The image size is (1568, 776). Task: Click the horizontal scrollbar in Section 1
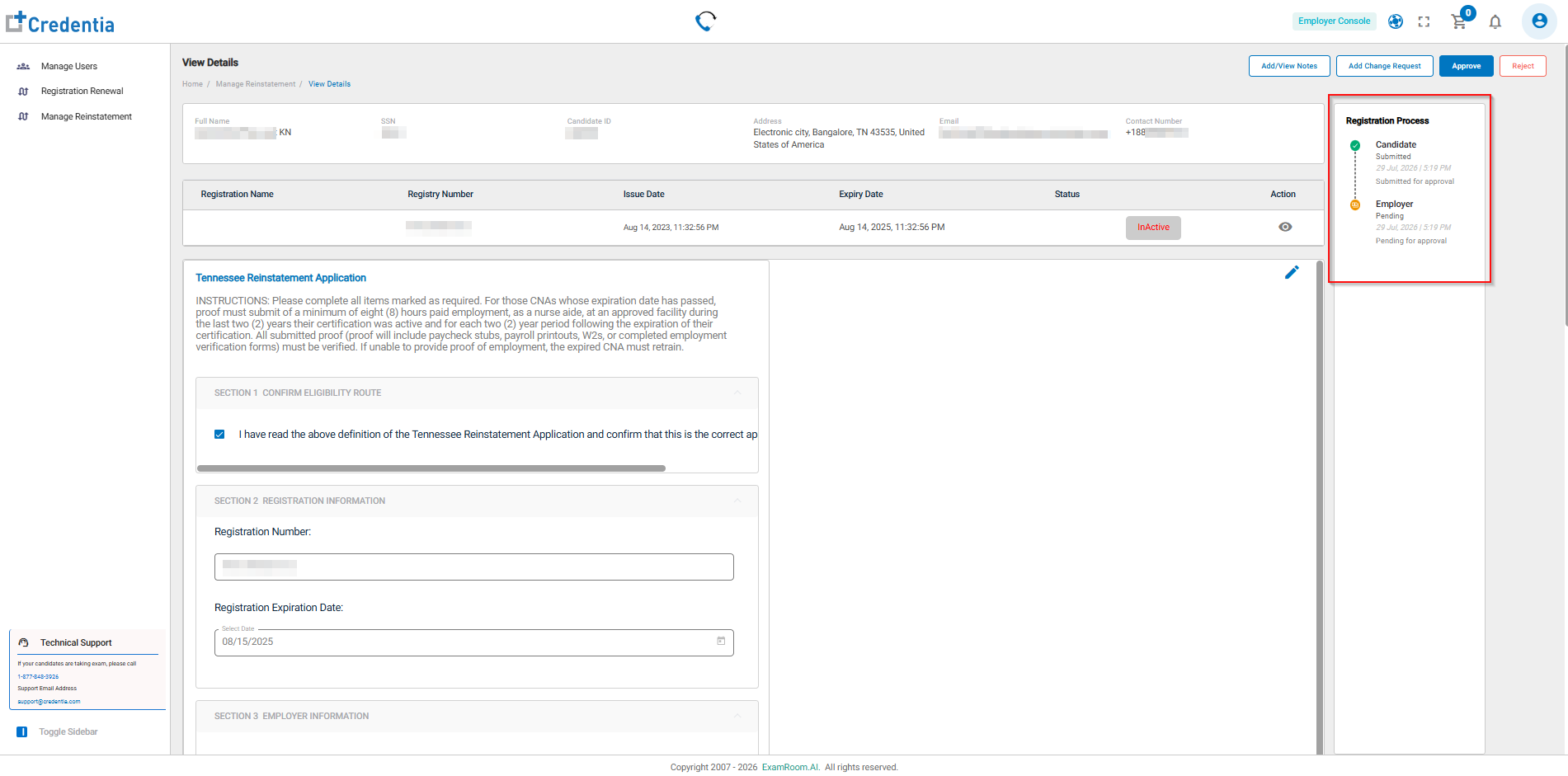coord(431,468)
